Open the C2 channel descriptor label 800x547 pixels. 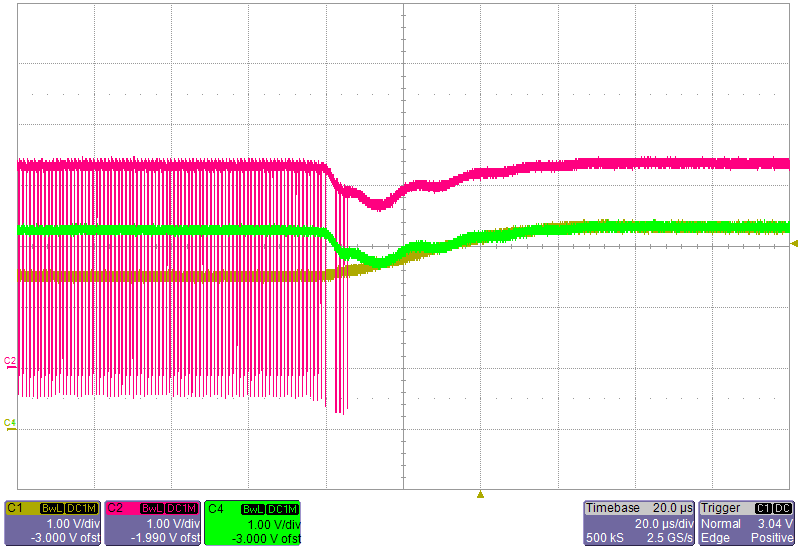click(x=115, y=508)
